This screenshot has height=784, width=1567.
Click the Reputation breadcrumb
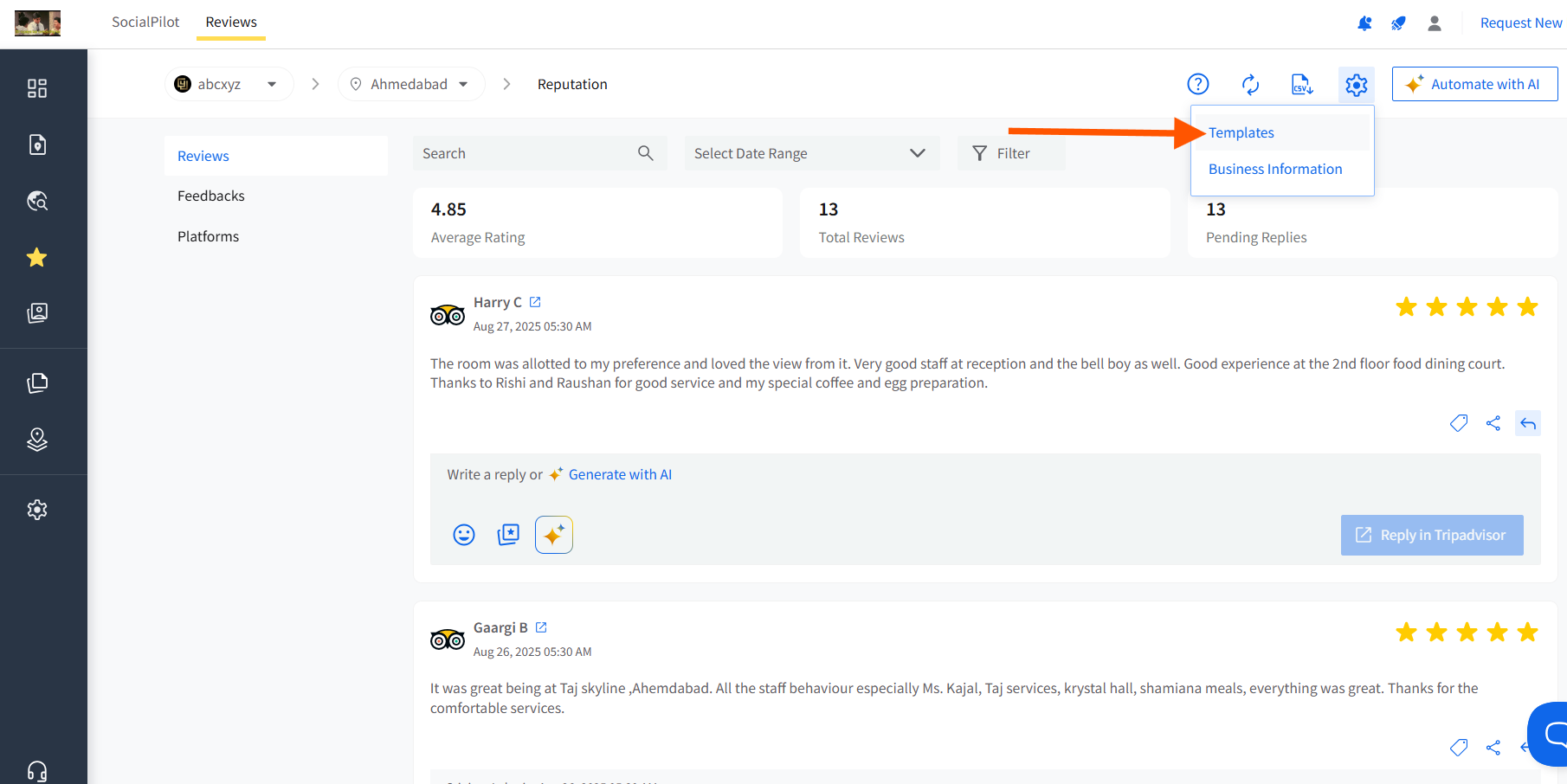click(x=572, y=84)
